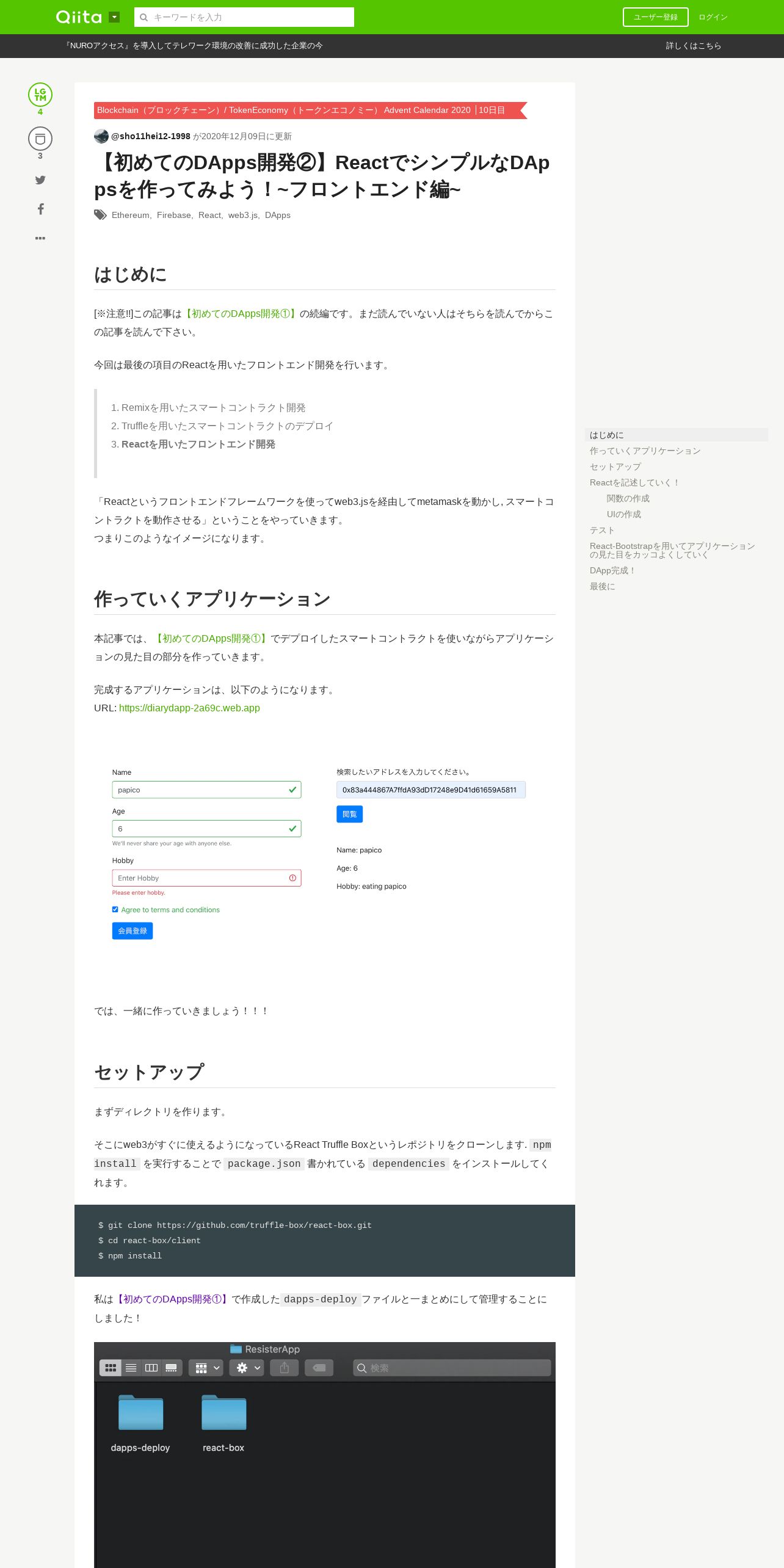Focus the keyword search field
Viewport: 784px width, 1568px height.
[x=244, y=17]
